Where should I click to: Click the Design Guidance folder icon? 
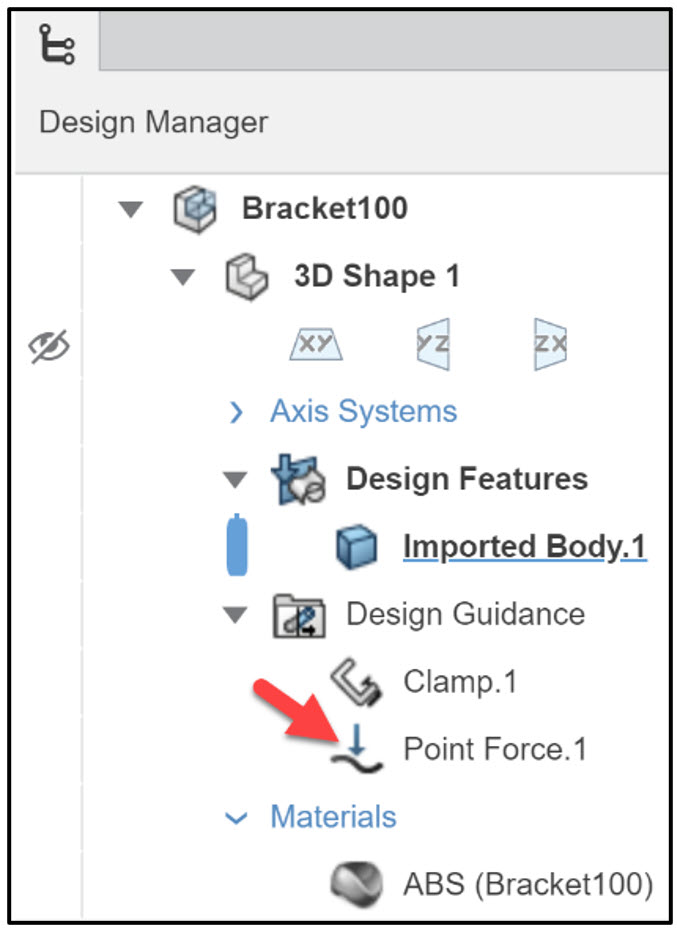[299, 615]
